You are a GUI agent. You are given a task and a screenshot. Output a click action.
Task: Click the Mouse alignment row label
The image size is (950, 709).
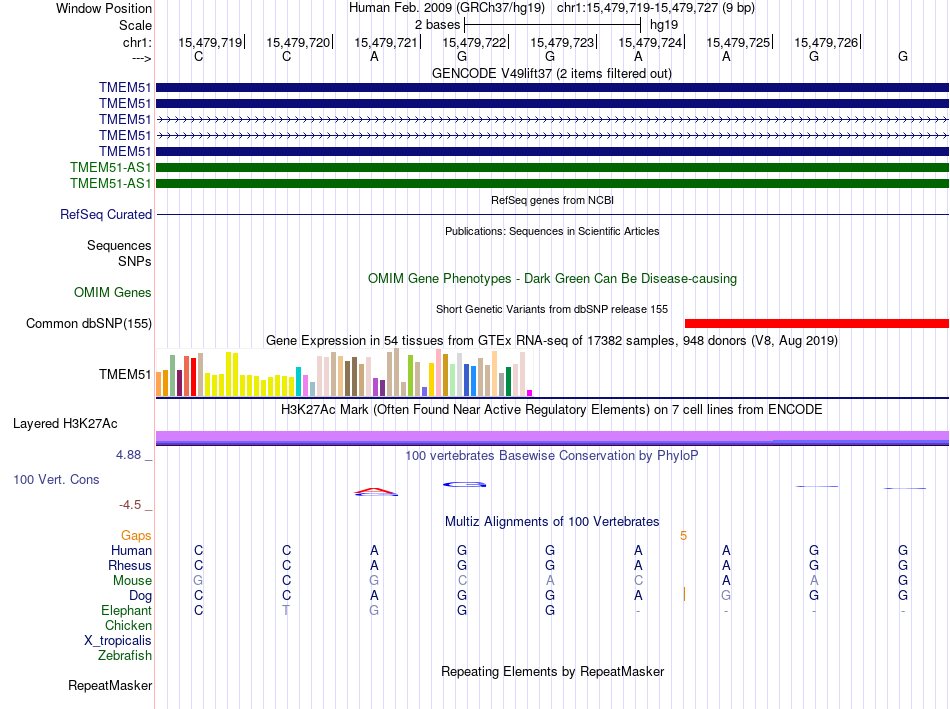132,581
